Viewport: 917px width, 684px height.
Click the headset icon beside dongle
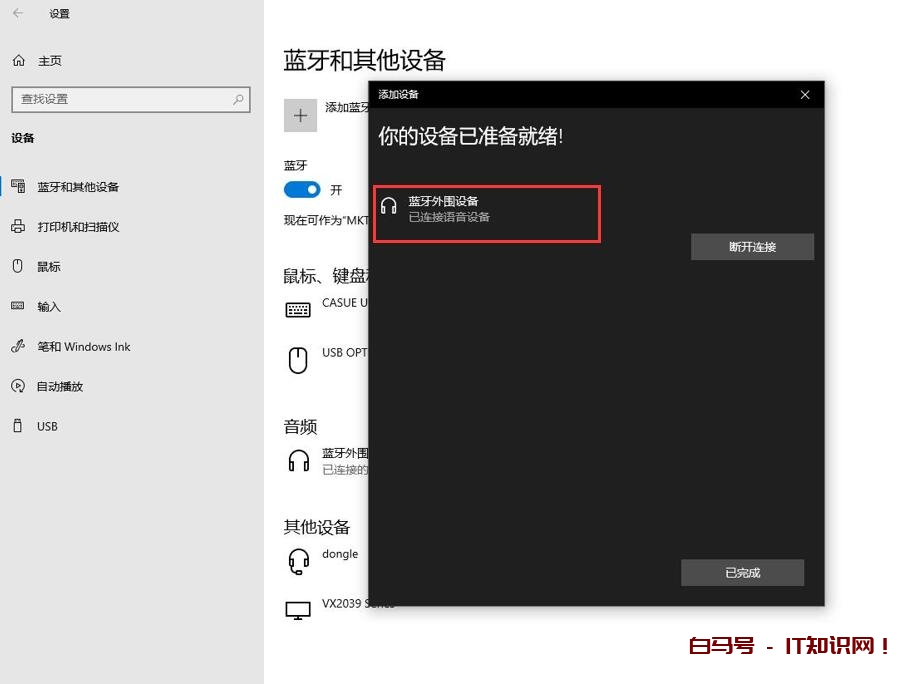coord(298,561)
